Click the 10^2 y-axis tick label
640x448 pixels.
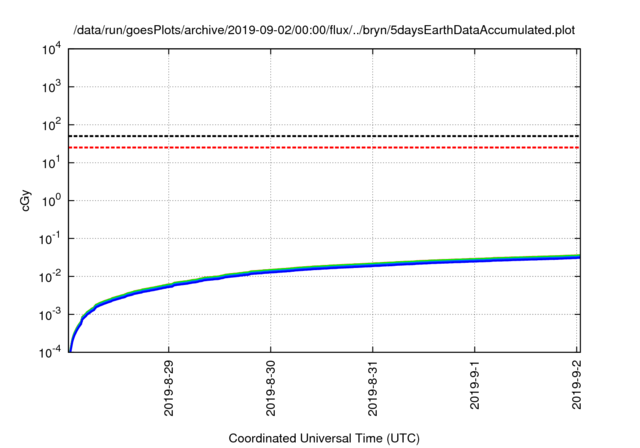click(x=51, y=125)
